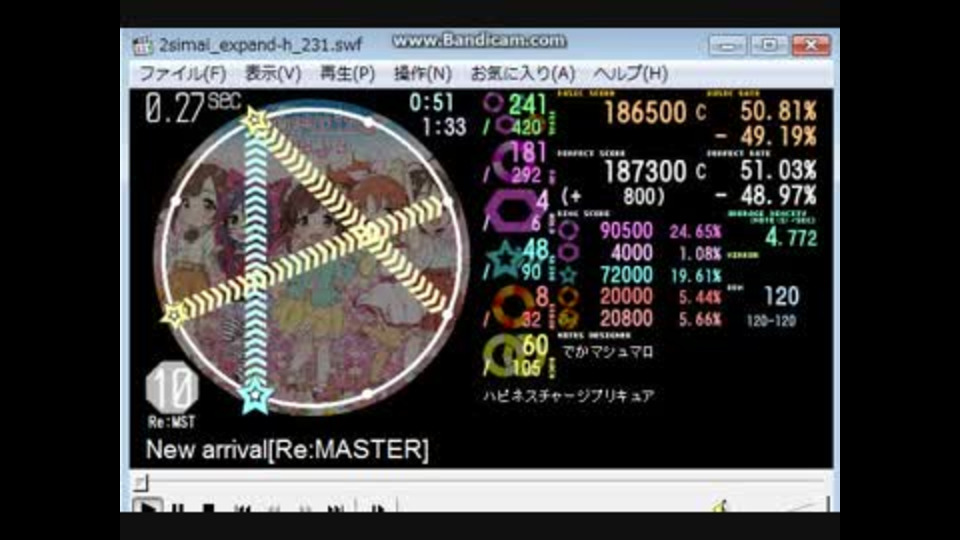The image size is (960, 540).
Task: Click the jacket artwork inside the ring
Action: pos(312,257)
